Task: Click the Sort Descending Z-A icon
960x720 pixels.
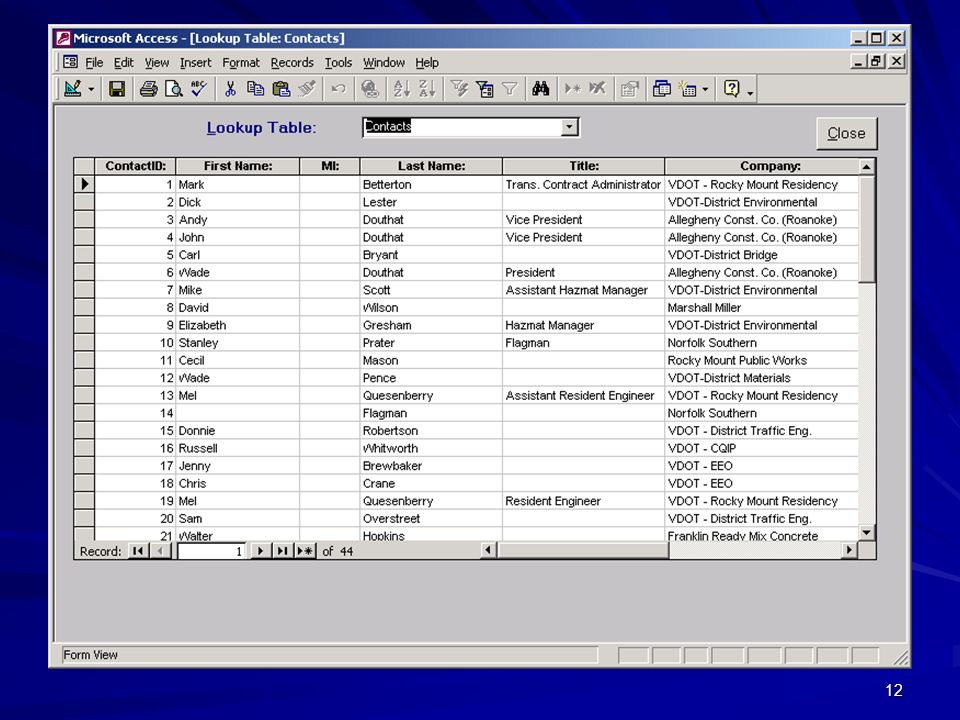Action: 427,89
